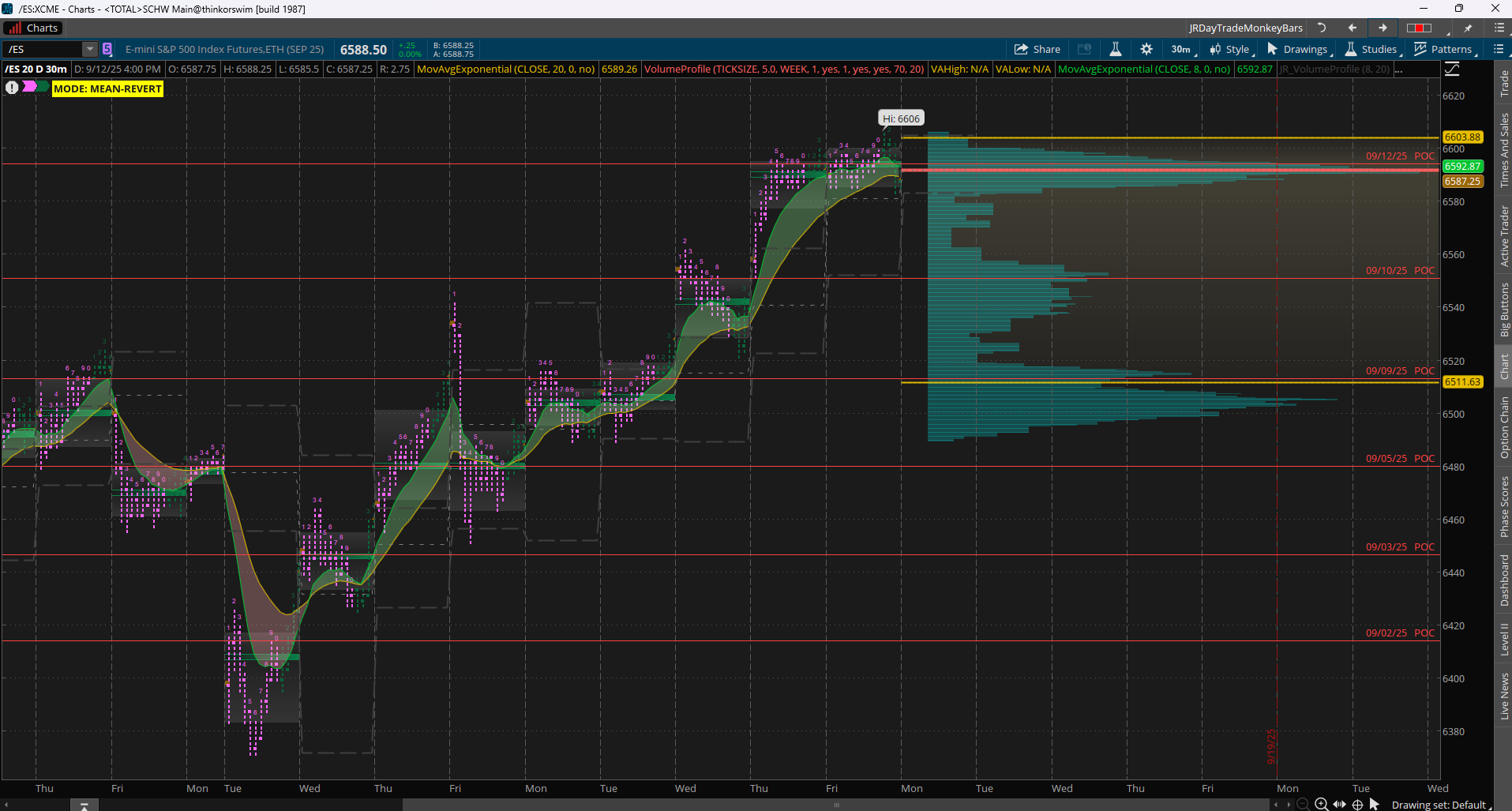Click the 6511.63 yellow price tag
The image size is (1512, 811).
coord(1462,381)
